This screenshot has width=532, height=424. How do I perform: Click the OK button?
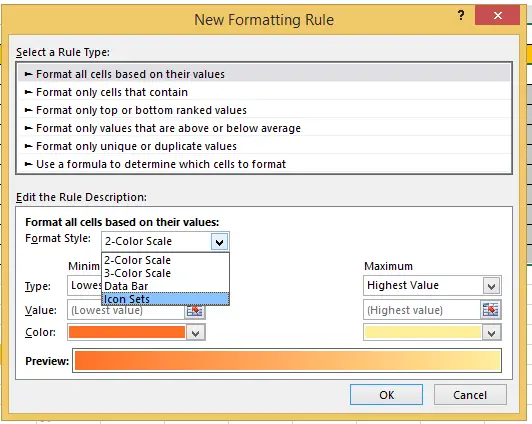[x=386, y=395]
